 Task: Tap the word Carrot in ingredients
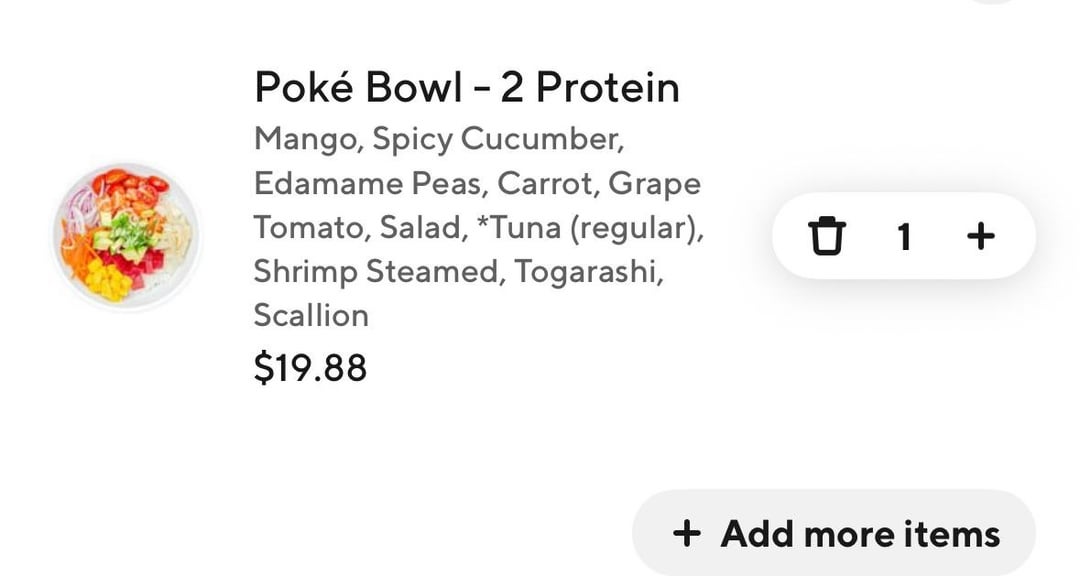coord(546,184)
